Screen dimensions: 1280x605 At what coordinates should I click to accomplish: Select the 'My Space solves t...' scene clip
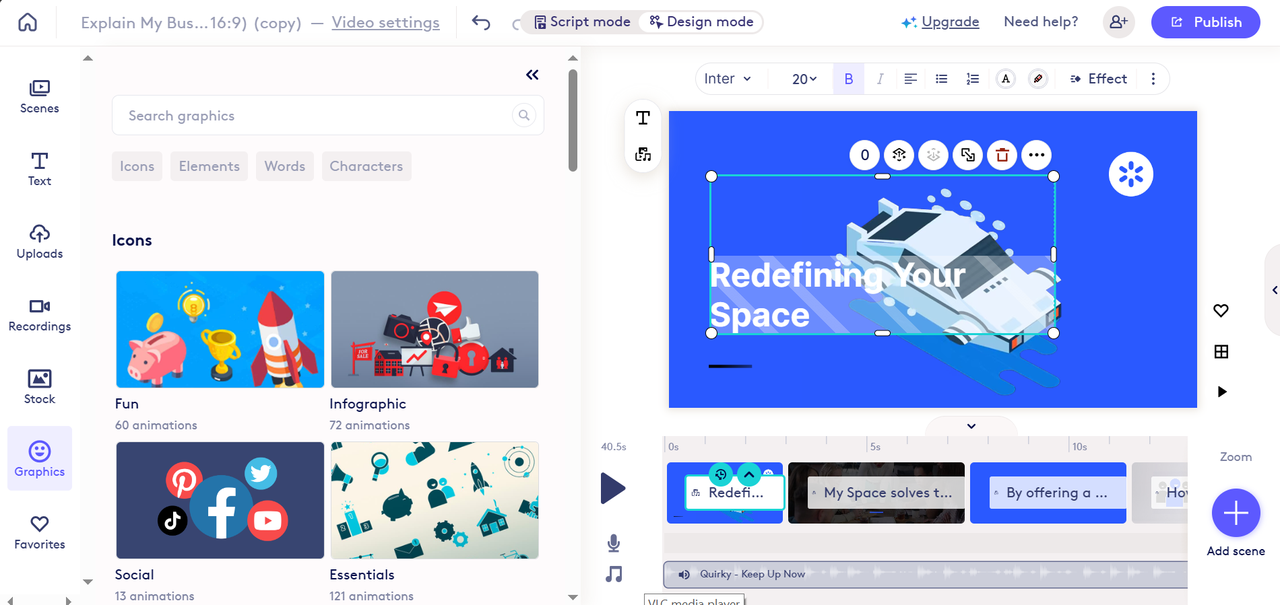[876, 492]
